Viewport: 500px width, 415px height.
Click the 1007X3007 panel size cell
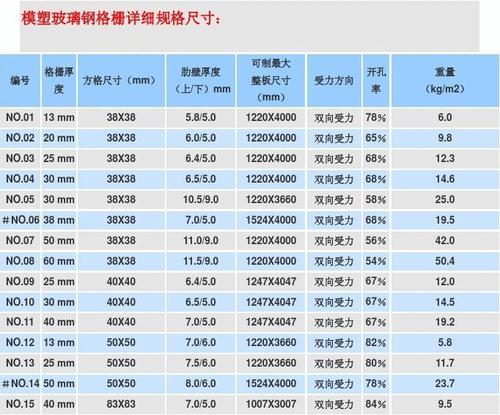[x=271, y=404]
